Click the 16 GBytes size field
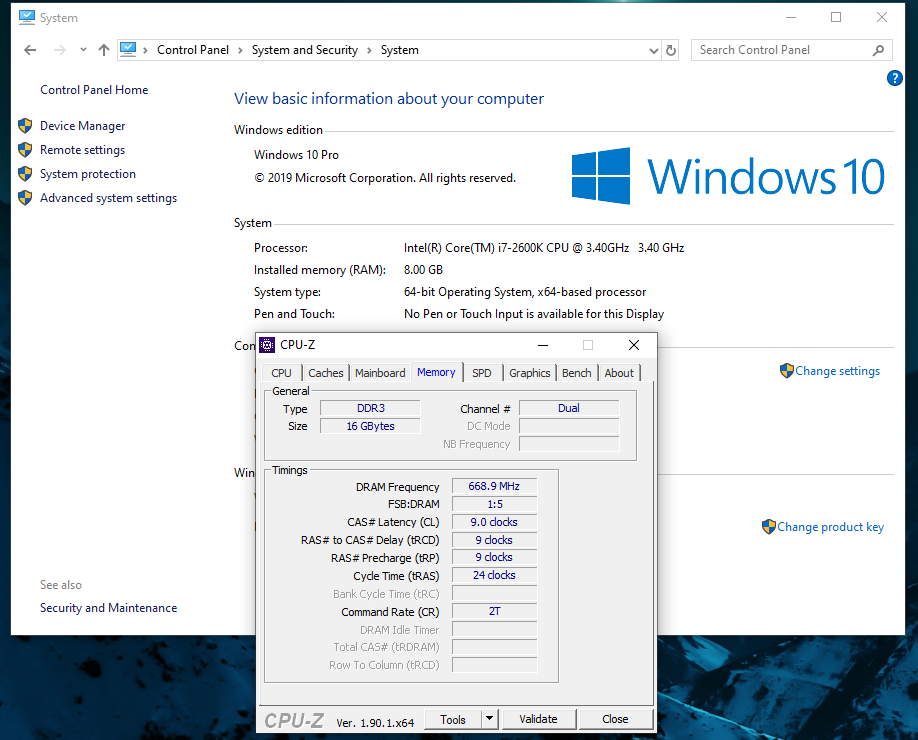The height and width of the screenshot is (740, 918). coord(371,426)
